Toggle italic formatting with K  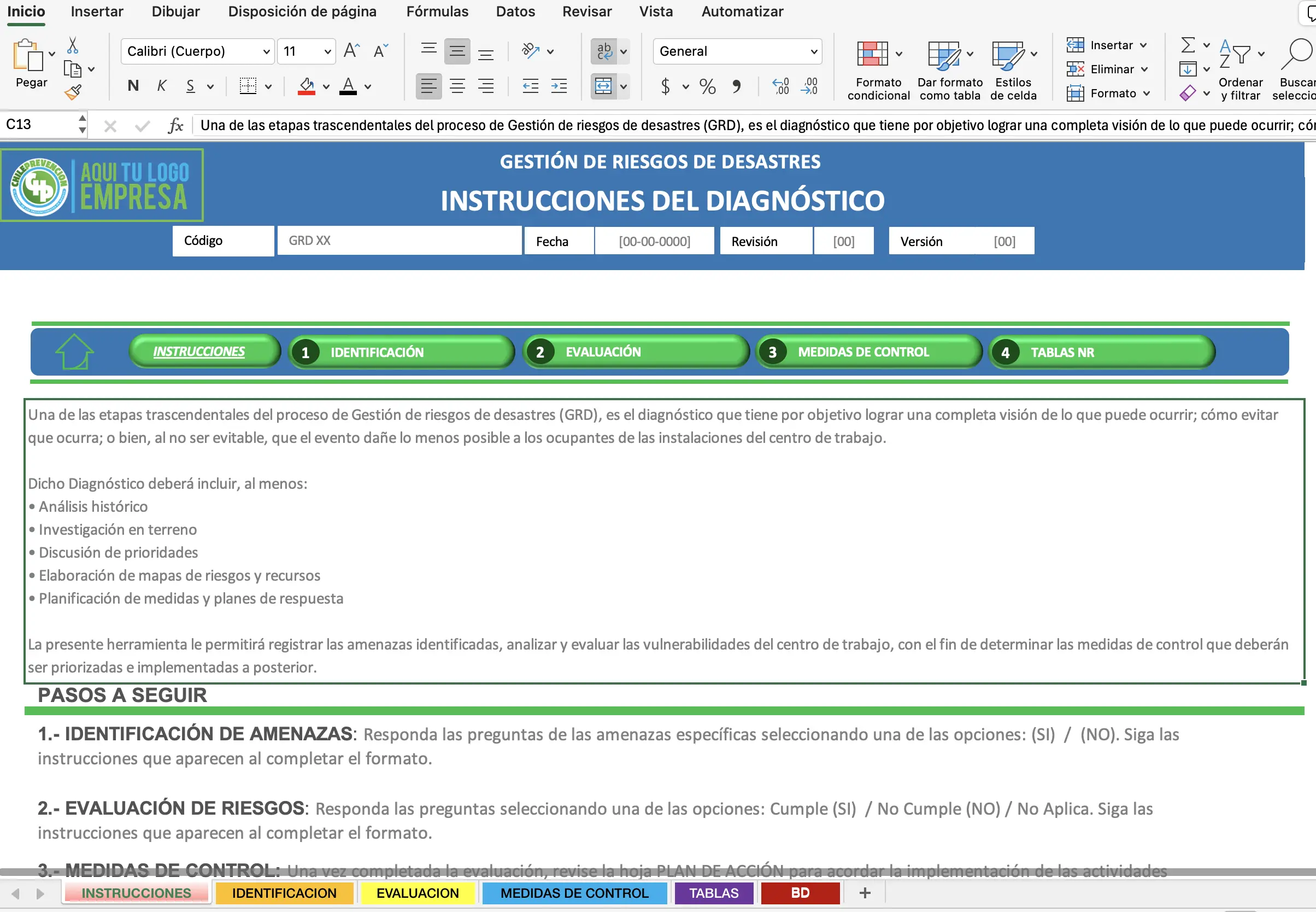point(162,86)
